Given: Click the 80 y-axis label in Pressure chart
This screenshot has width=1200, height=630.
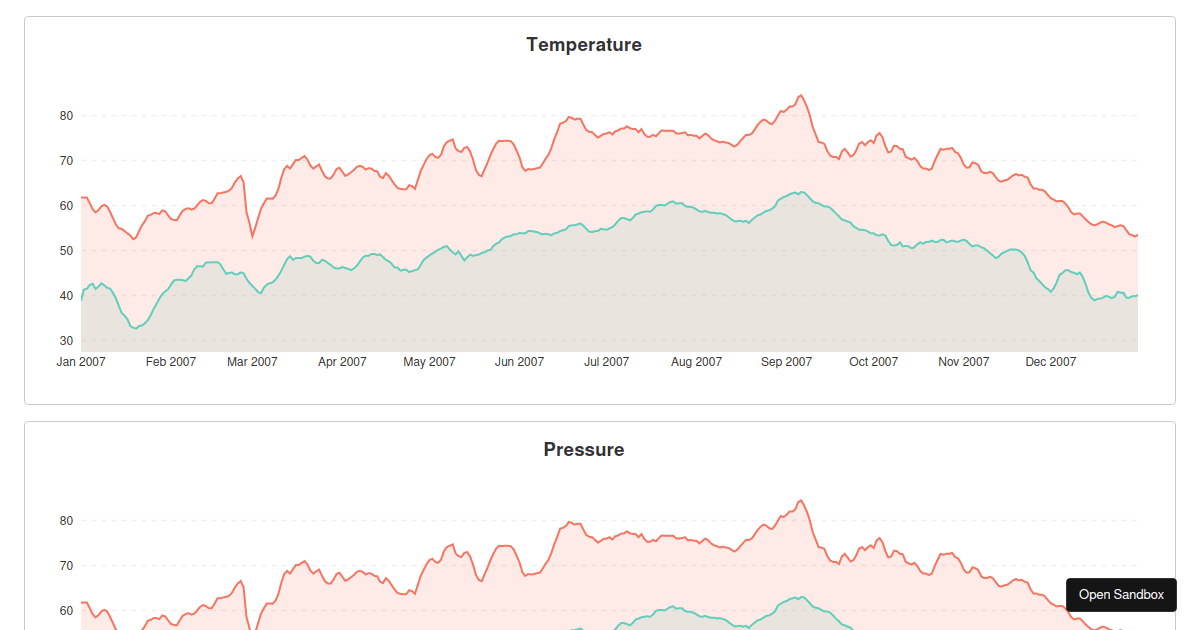Looking at the screenshot, I should pos(67,521).
